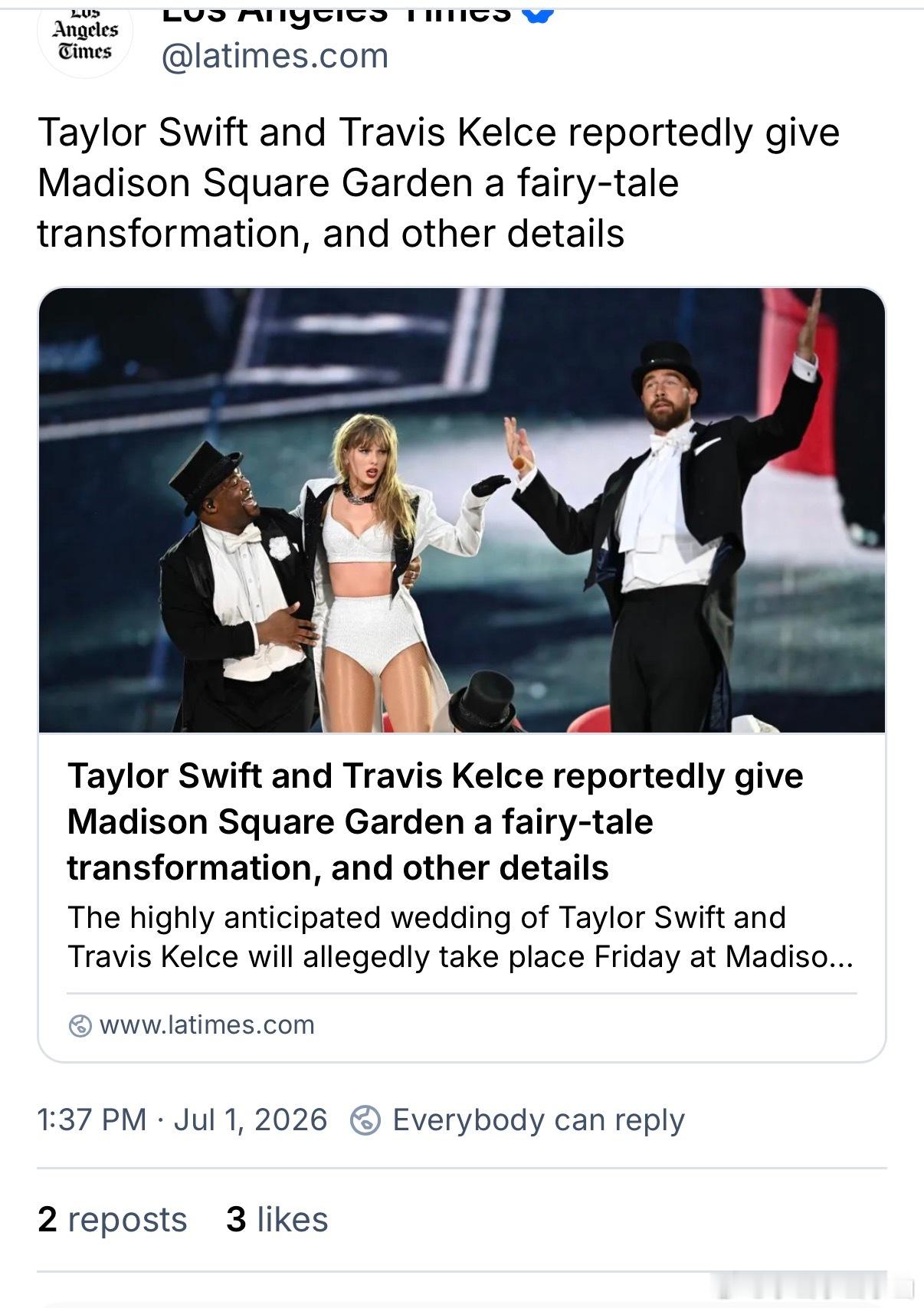Screen dimensions: 924x1308
Task: Click the bold link card headline
Action: click(x=435, y=821)
